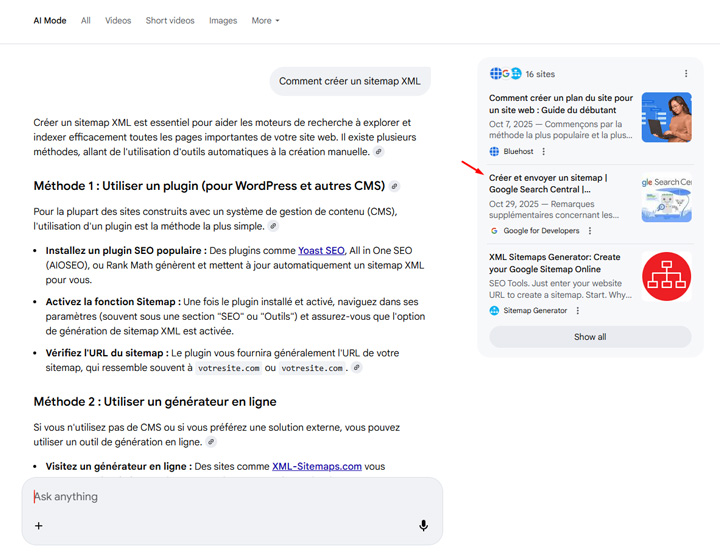Open the options menu next to Bluehost
This screenshot has height=556, width=720.
coord(544,152)
